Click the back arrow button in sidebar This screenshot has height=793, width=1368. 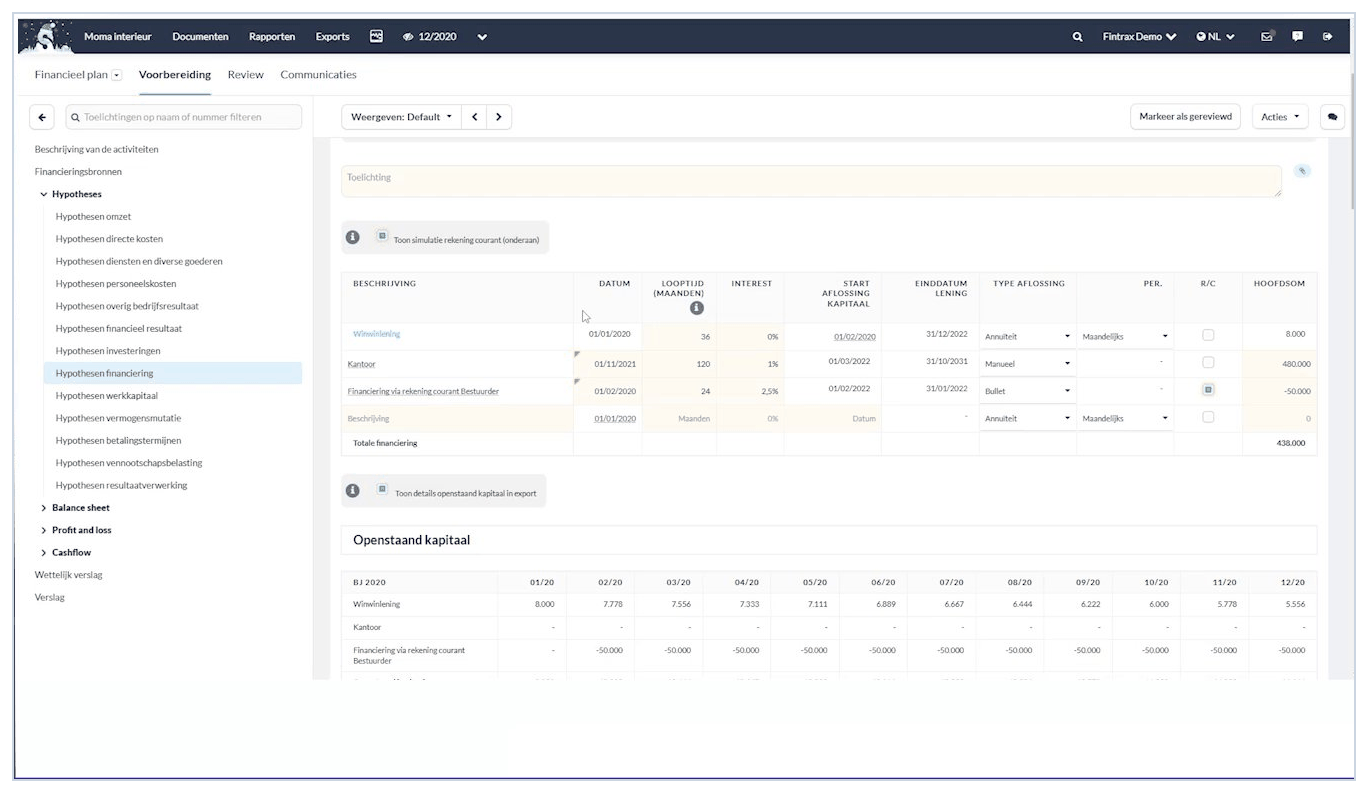tap(41, 117)
